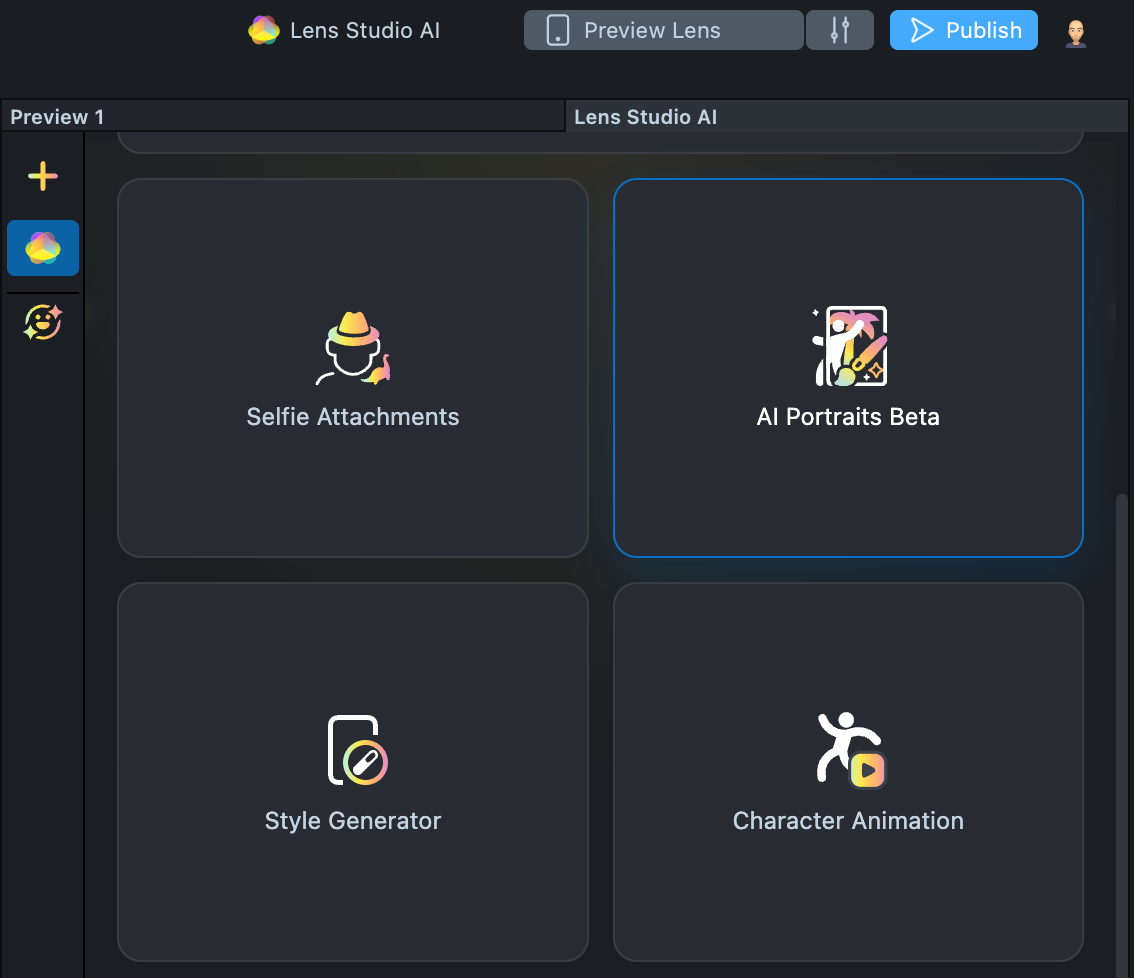Screen dimensions: 1134x978
Task: Switch to the Preview 1 tab
Action: click(58, 117)
